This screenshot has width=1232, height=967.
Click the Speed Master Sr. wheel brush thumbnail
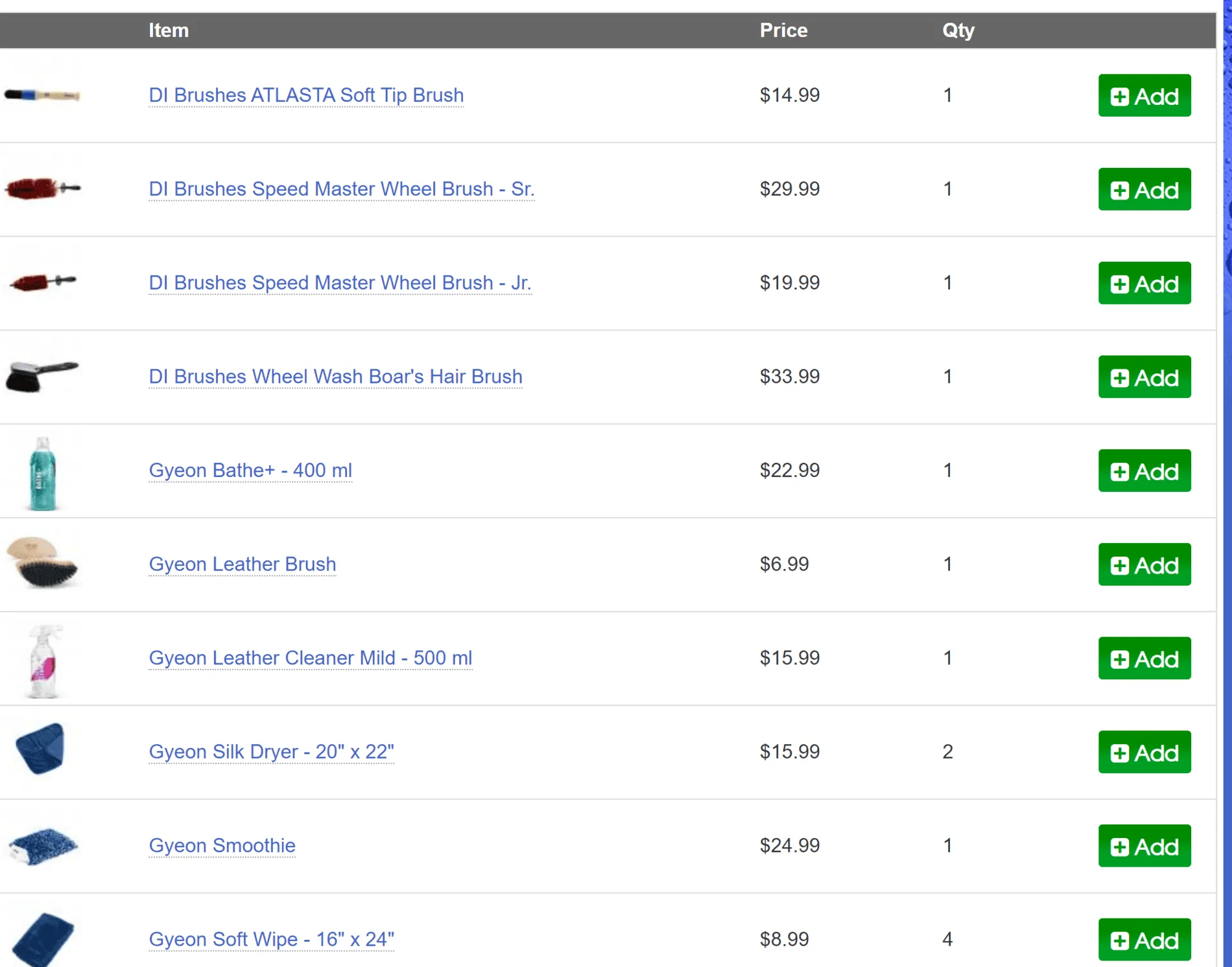[42, 189]
